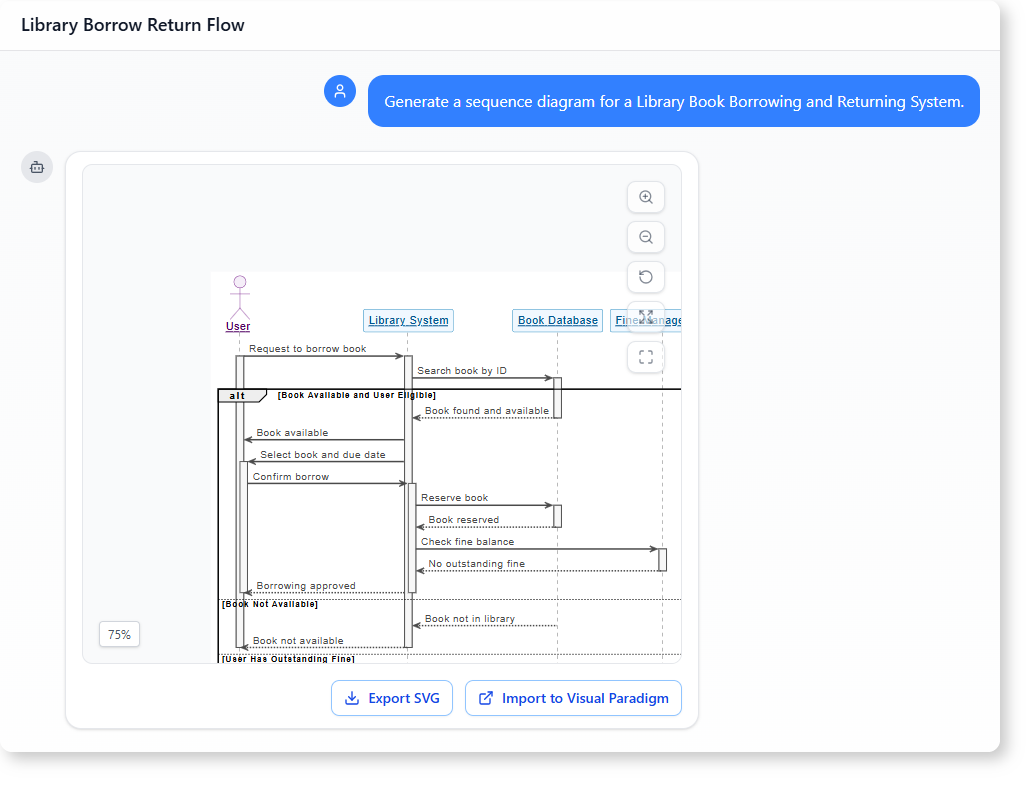Click the download icon inside Export SVG
Screen dimensions: 1028x788
tap(351, 698)
